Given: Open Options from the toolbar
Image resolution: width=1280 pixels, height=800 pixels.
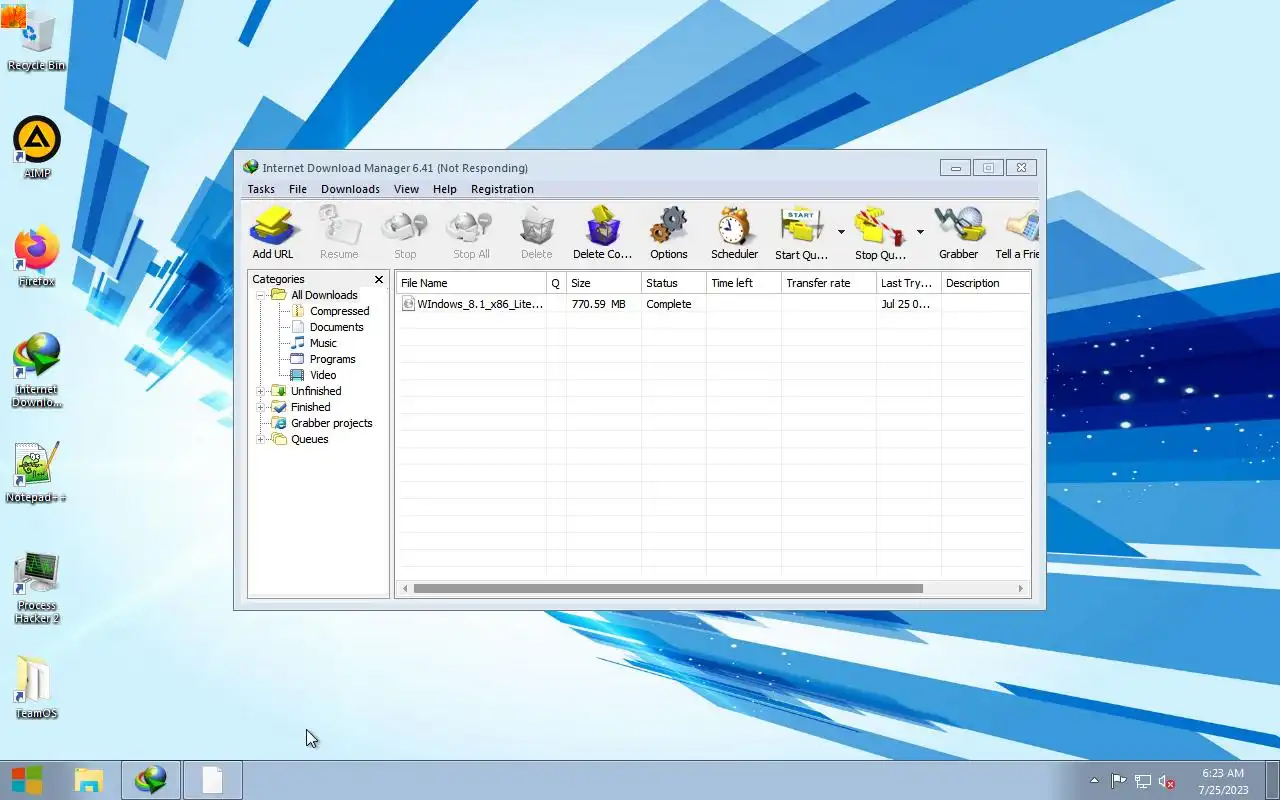Looking at the screenshot, I should (668, 233).
